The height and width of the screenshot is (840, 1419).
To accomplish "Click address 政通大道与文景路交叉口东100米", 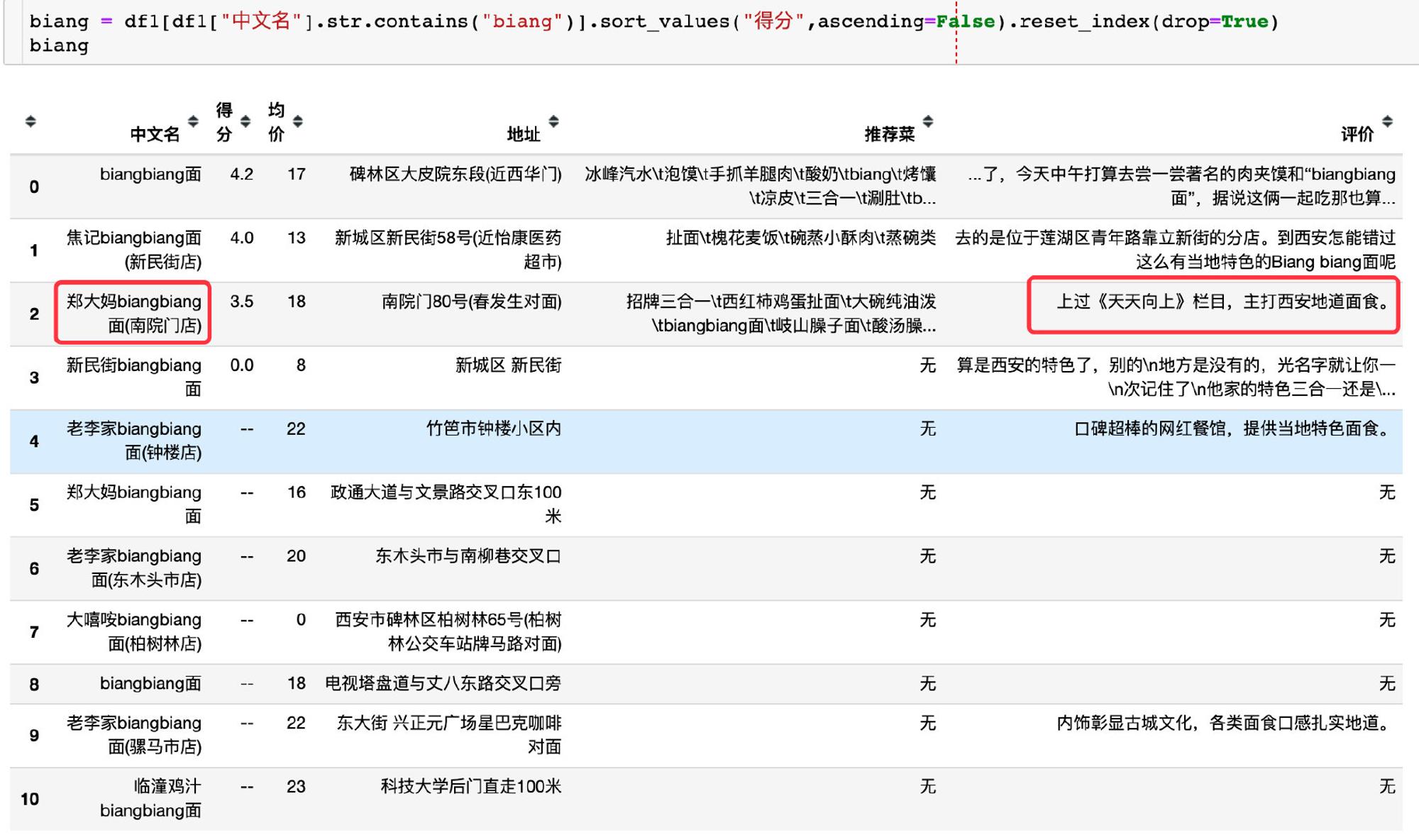I will coord(446,504).
